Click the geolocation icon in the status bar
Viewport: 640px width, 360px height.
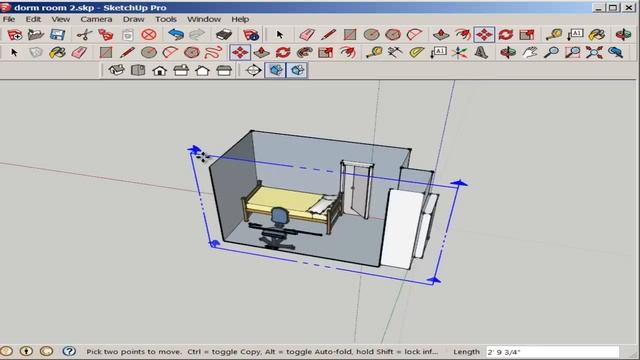6,351
